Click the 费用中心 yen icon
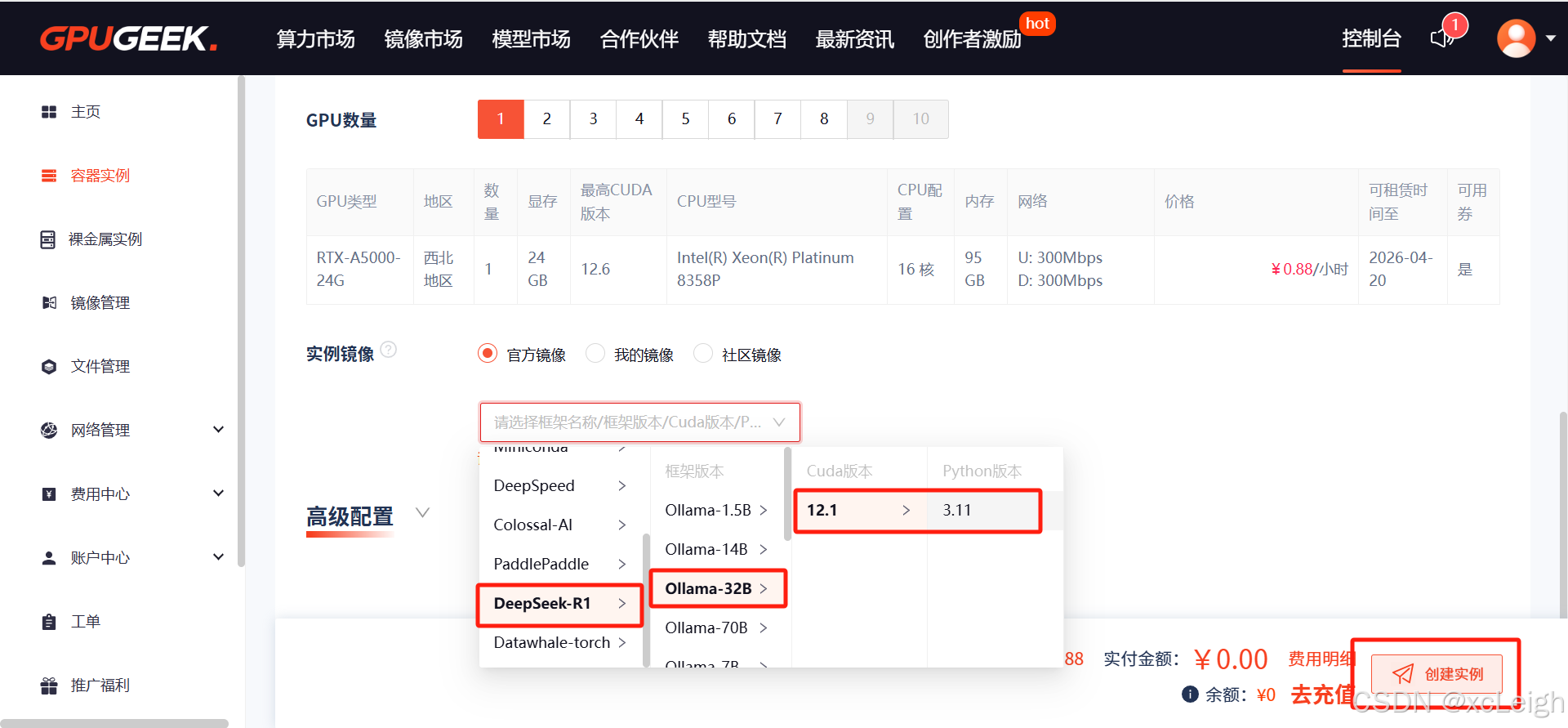The height and width of the screenshot is (728, 1568). 49,494
